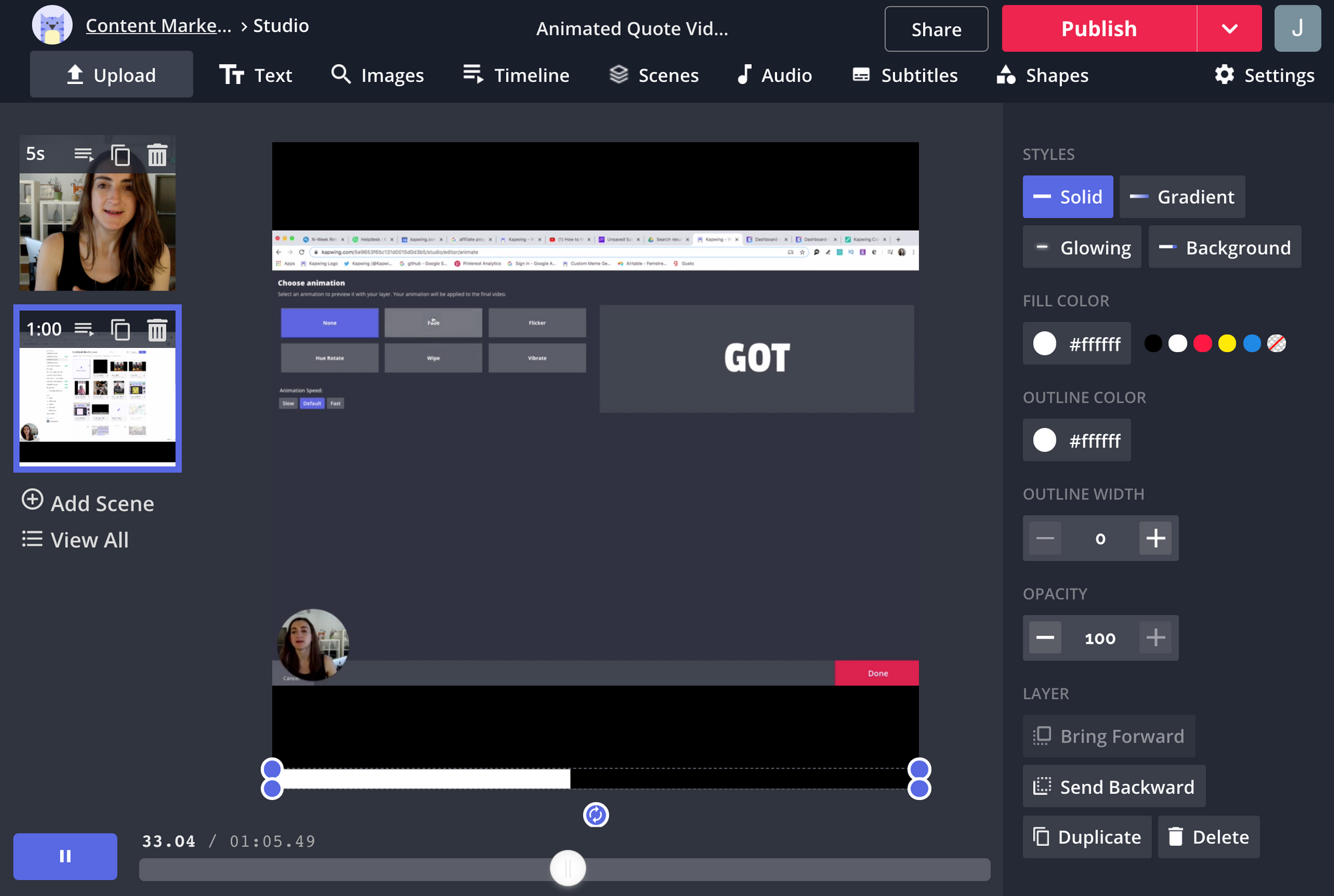Open the outline color picker
Viewport: 1334px width, 896px height.
pyautogui.click(x=1077, y=440)
